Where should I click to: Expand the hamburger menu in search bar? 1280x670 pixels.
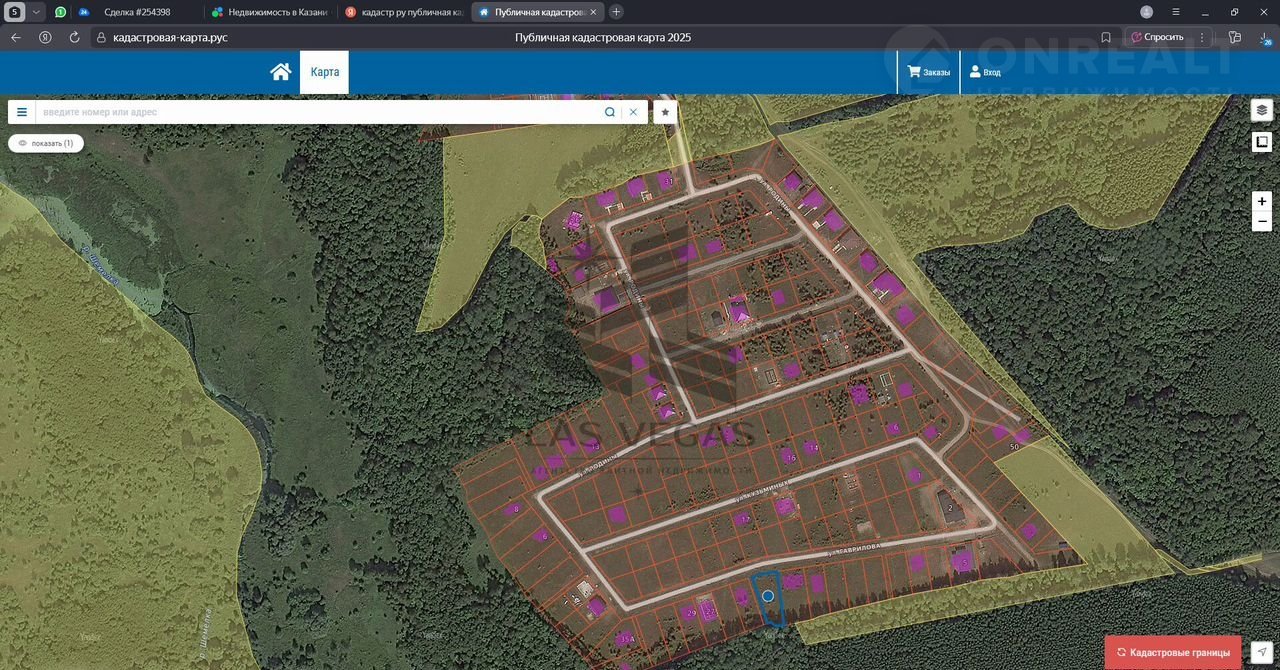pos(22,112)
